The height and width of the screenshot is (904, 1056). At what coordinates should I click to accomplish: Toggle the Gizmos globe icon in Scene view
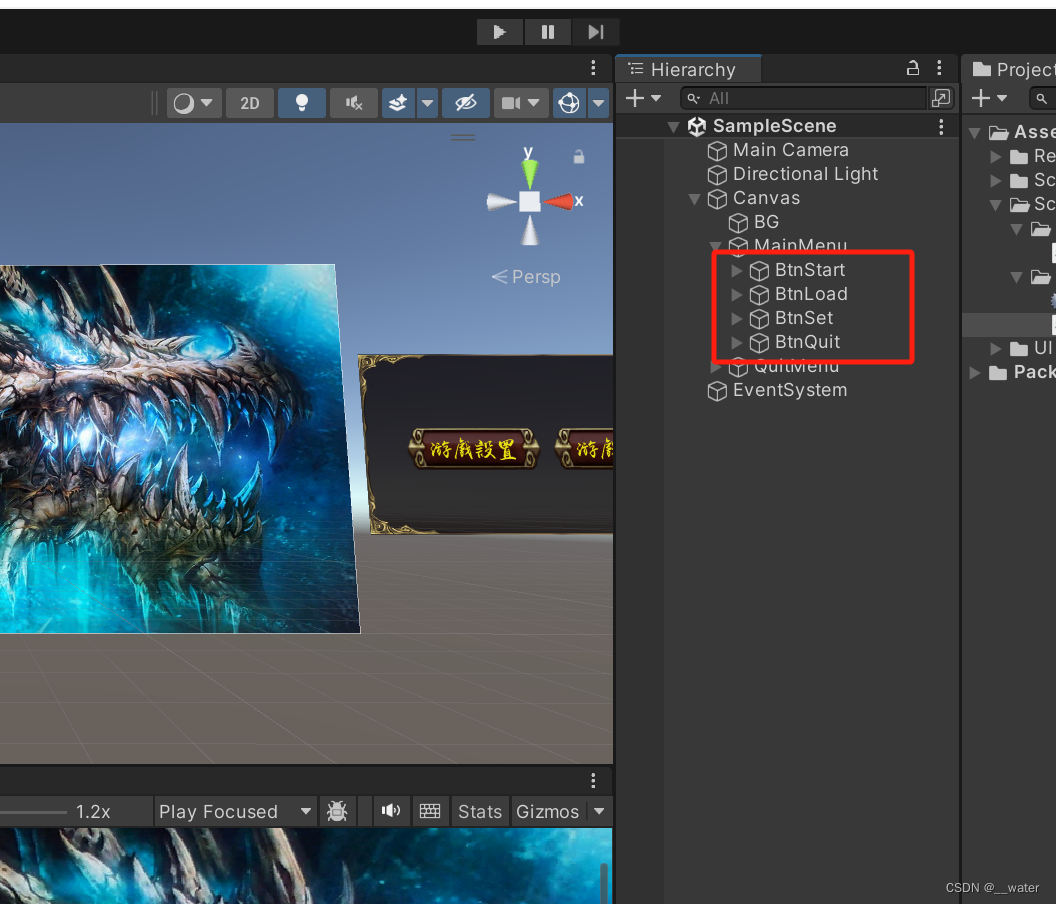coord(569,103)
